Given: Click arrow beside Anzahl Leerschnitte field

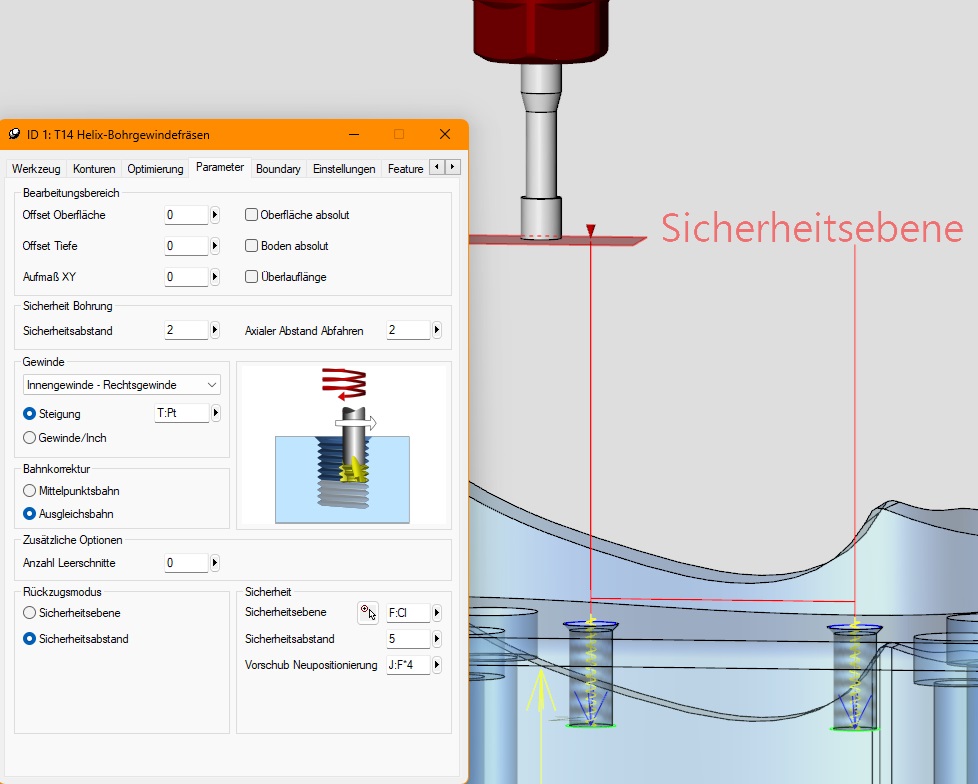Looking at the screenshot, I should [215, 563].
